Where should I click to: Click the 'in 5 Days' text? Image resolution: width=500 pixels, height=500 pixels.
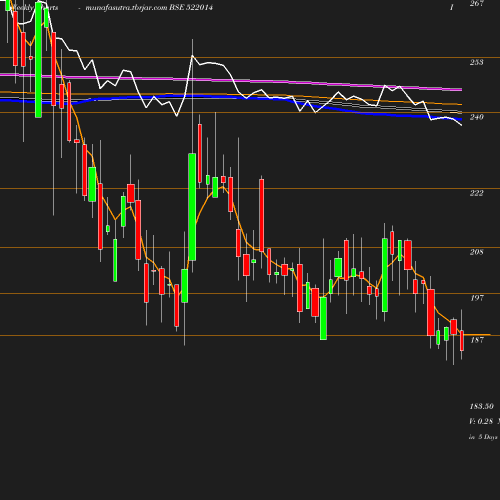coord(483,437)
